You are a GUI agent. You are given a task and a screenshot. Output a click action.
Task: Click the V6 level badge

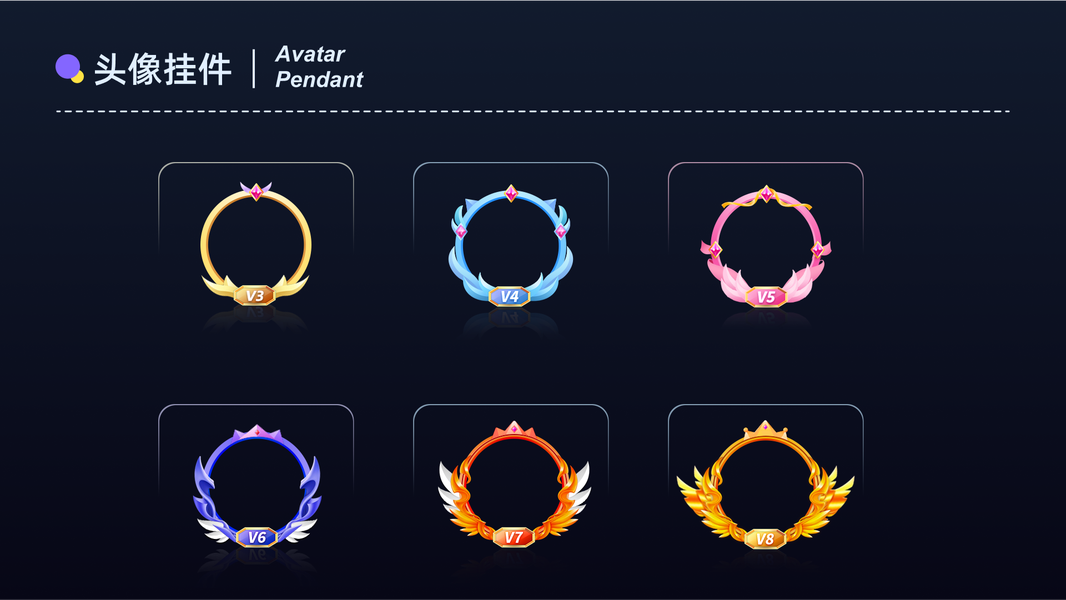[x=256, y=537]
